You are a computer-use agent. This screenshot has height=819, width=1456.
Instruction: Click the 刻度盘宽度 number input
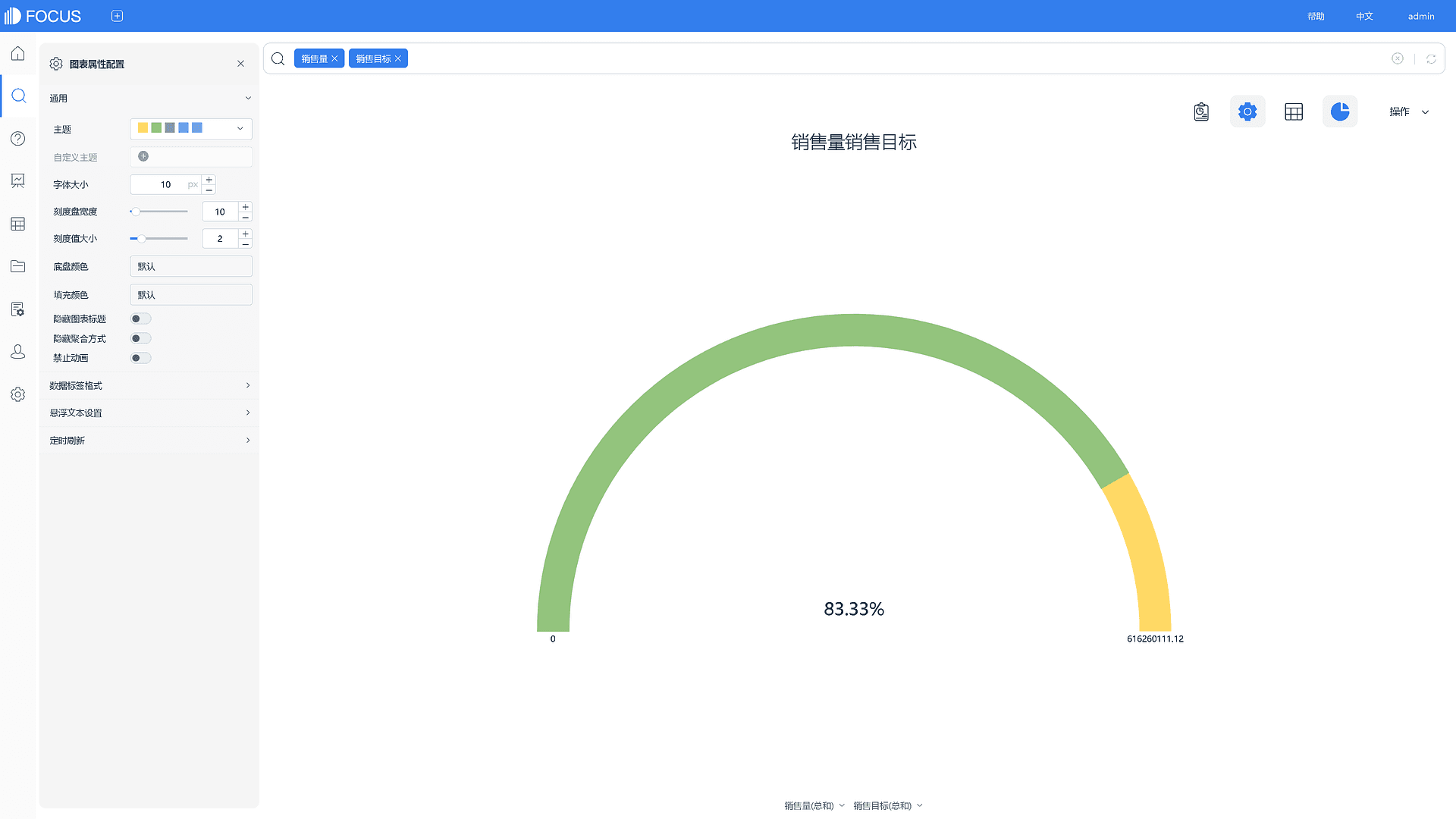click(x=221, y=212)
